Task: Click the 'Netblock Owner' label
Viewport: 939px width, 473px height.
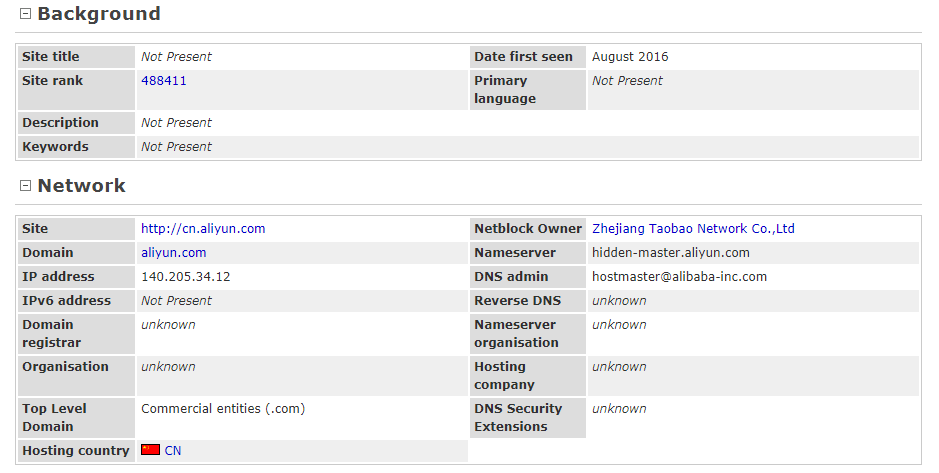Action: coord(528,229)
